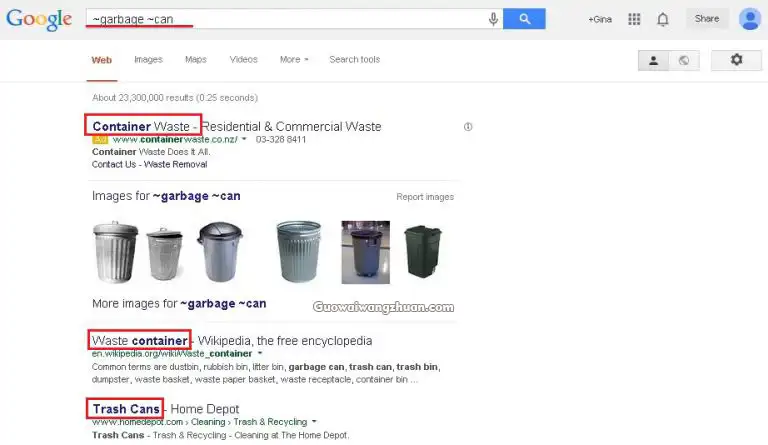Viewport: 768px width, 445px height.
Task: Open Container Waste ad result title
Action: (x=237, y=126)
